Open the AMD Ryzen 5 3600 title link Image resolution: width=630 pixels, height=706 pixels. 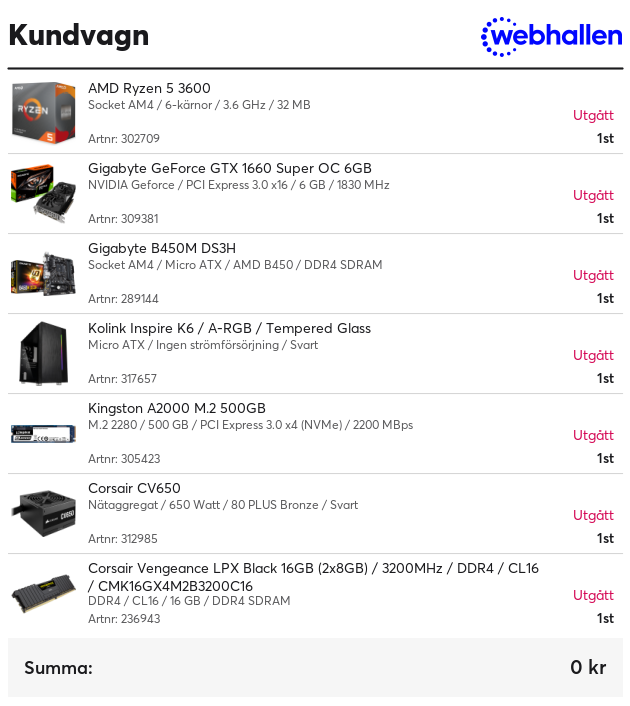point(149,88)
